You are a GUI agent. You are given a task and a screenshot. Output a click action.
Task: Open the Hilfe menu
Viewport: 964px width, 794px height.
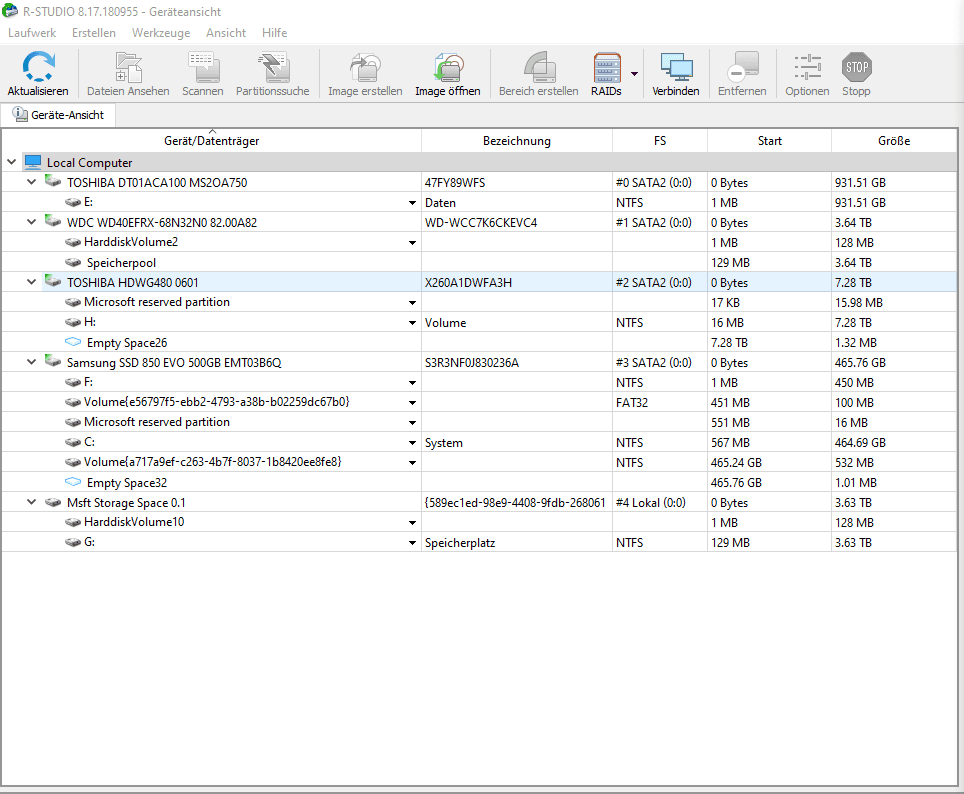pyautogui.click(x=274, y=33)
